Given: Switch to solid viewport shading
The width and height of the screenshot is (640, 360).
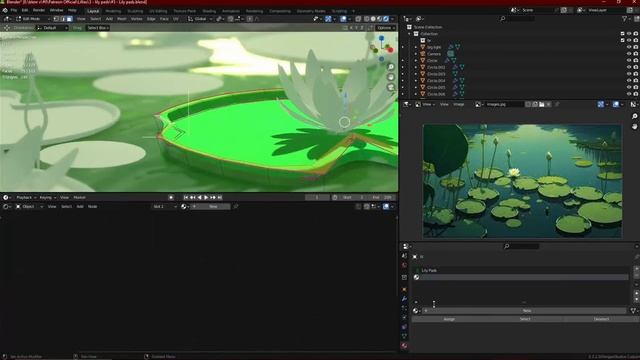Looking at the screenshot, I should pyautogui.click(x=373, y=19).
